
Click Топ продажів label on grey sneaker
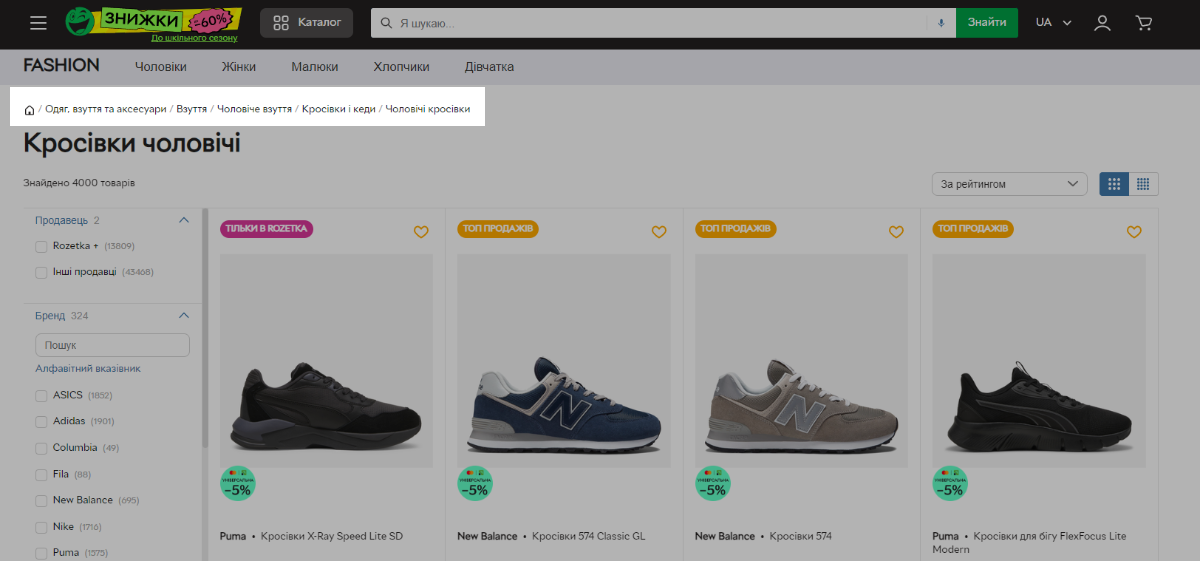click(x=735, y=229)
